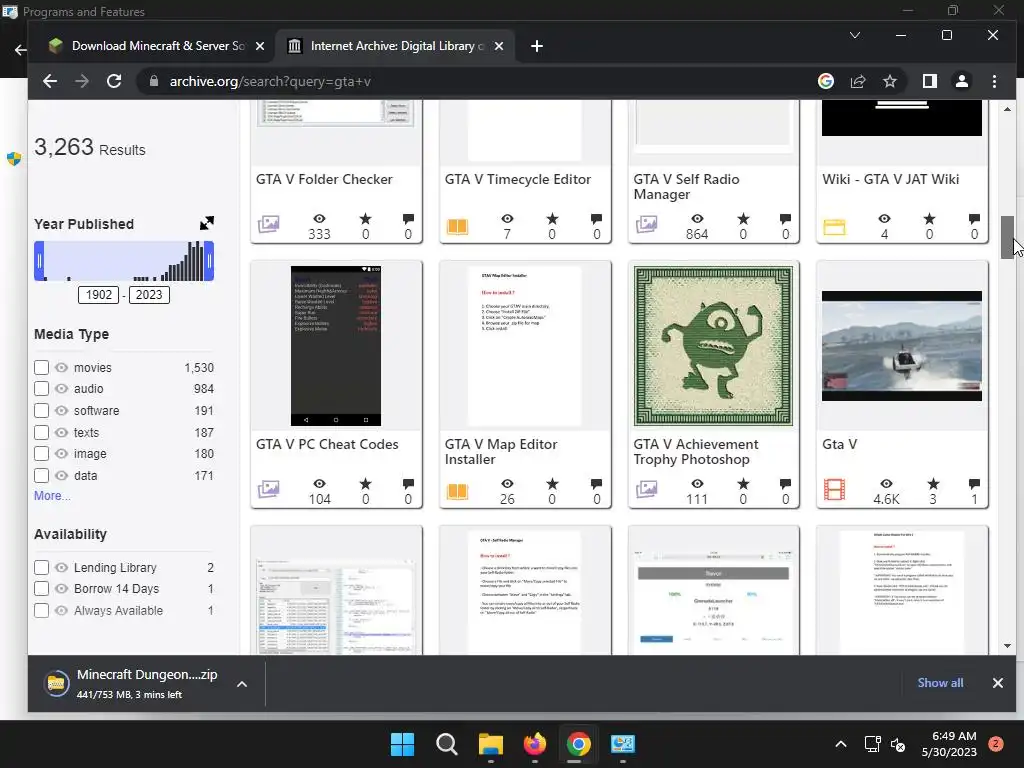Bookmark this page with the star icon
This screenshot has width=1024, height=768.
tap(889, 81)
